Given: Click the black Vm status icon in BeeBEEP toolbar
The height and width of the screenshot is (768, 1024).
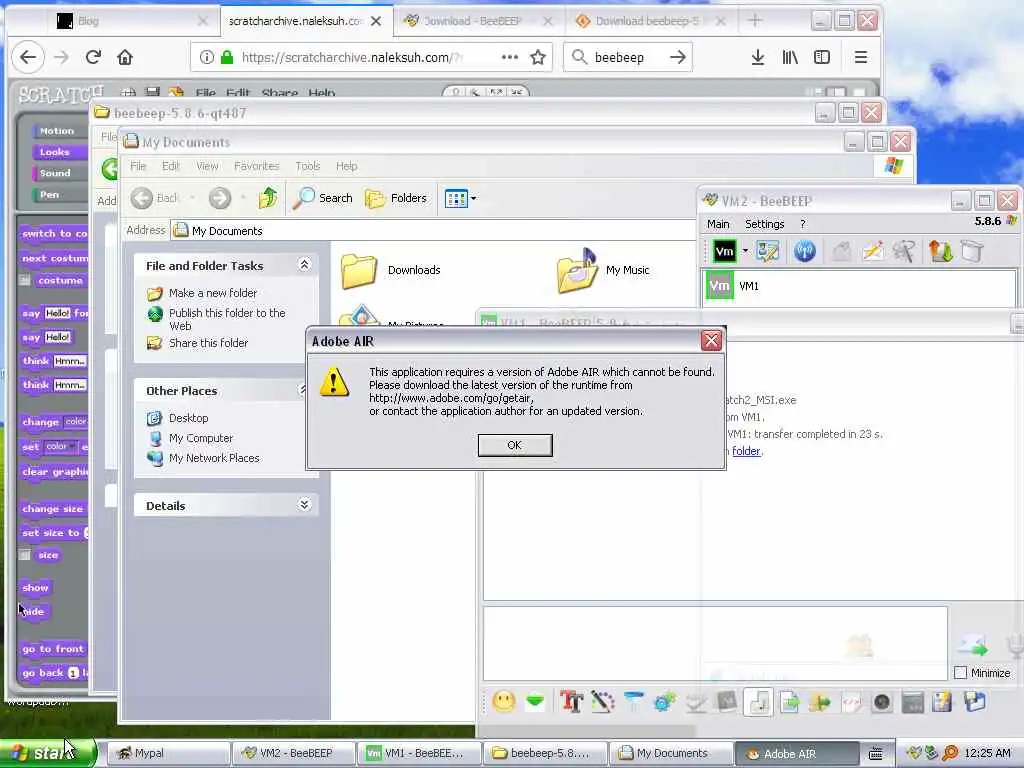Looking at the screenshot, I should pos(724,251).
